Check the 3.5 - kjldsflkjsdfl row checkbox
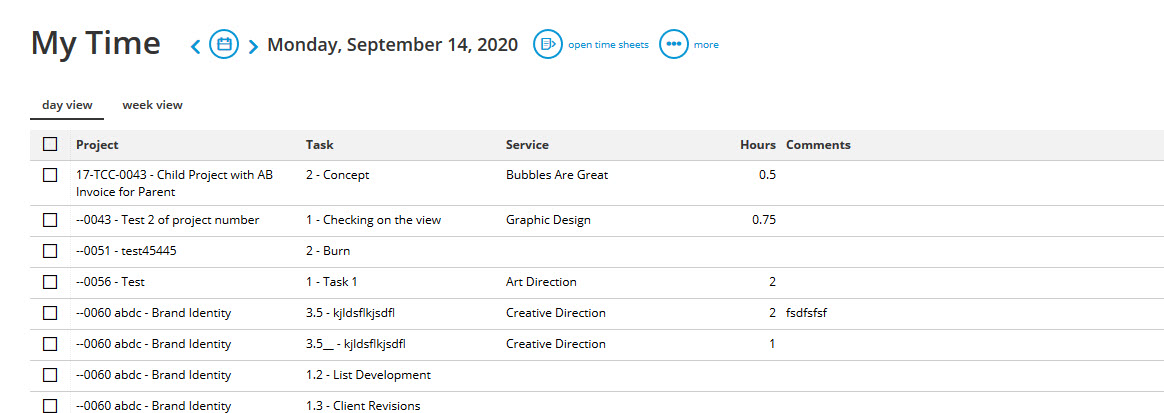 click(x=50, y=313)
